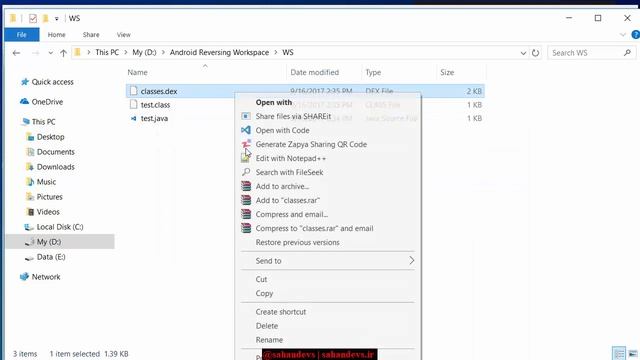Open the View ribbon tab
Image resolution: width=640 pixels, height=360 pixels.
[124, 35]
